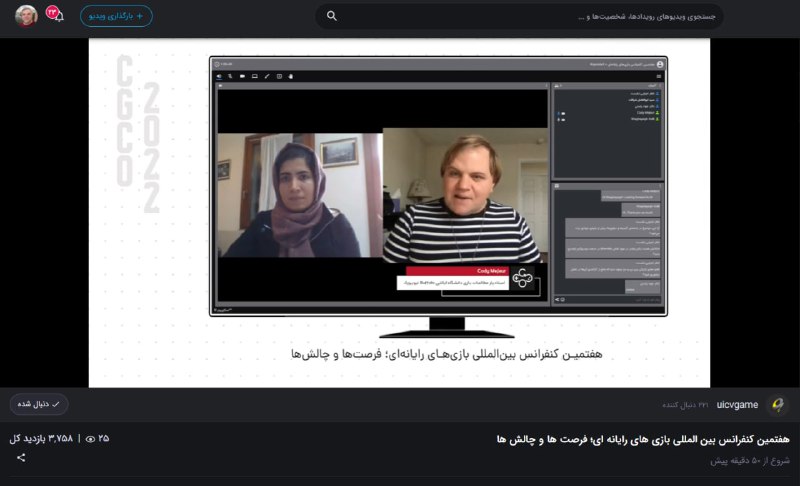Share this video with the share icon
Viewport: 800px width, 486px height.
point(21,457)
